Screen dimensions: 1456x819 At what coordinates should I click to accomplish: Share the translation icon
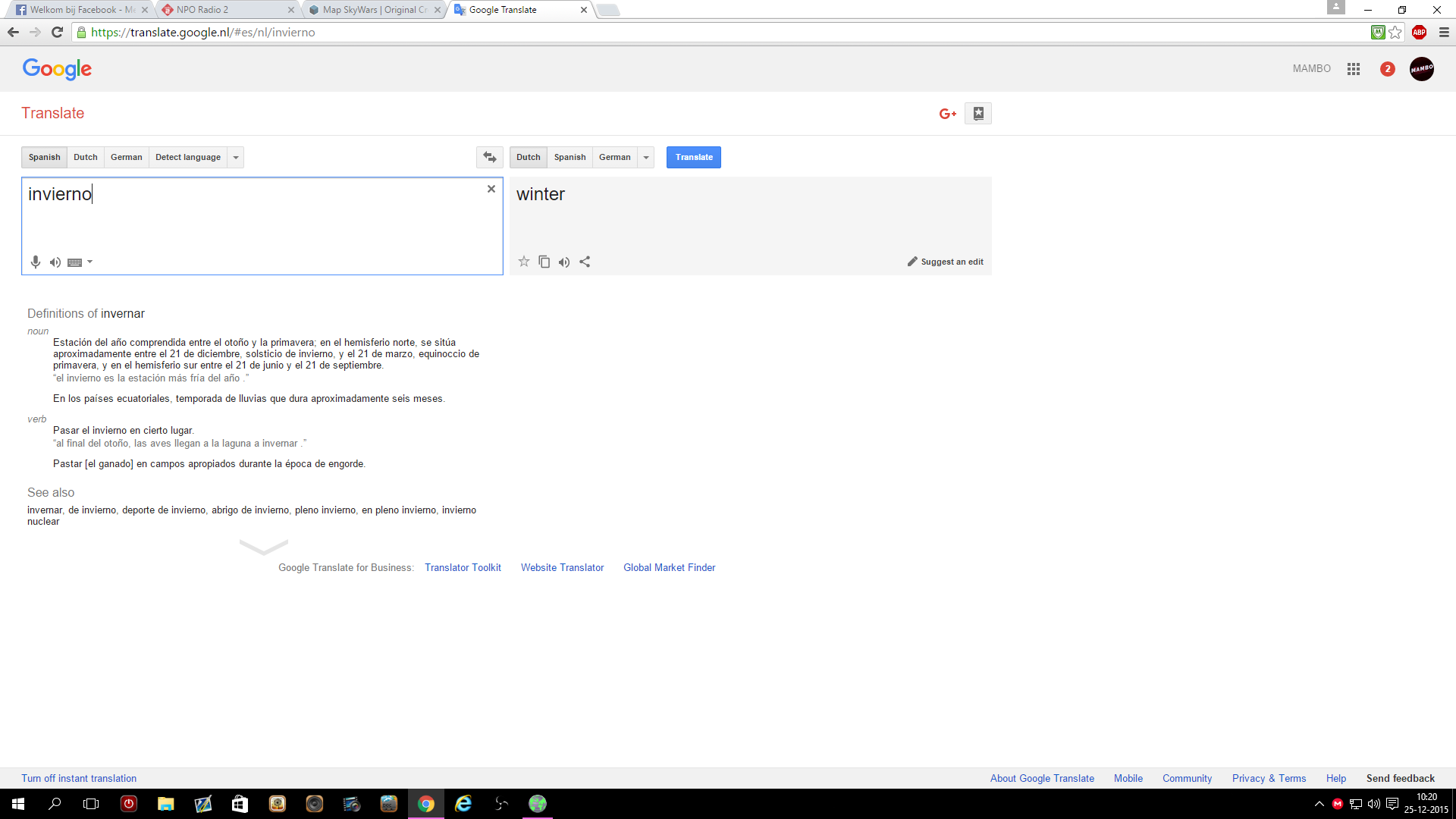tap(585, 262)
